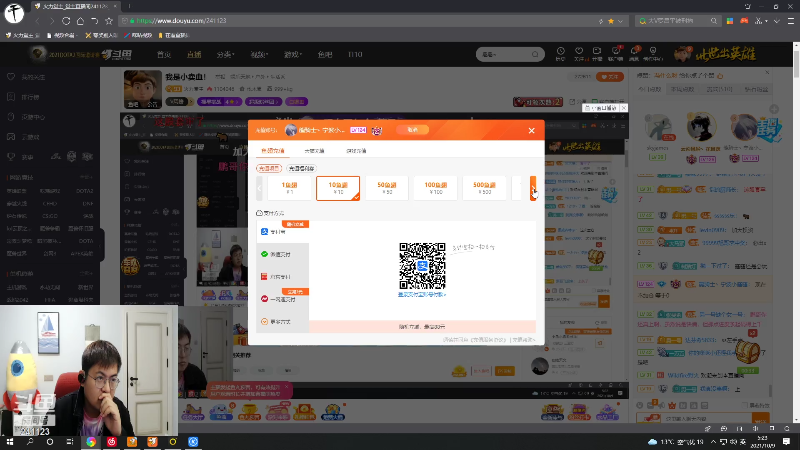The width and height of the screenshot is (800, 450).
Task: Switch to third tab in recharge dialog
Action: [x=356, y=151]
